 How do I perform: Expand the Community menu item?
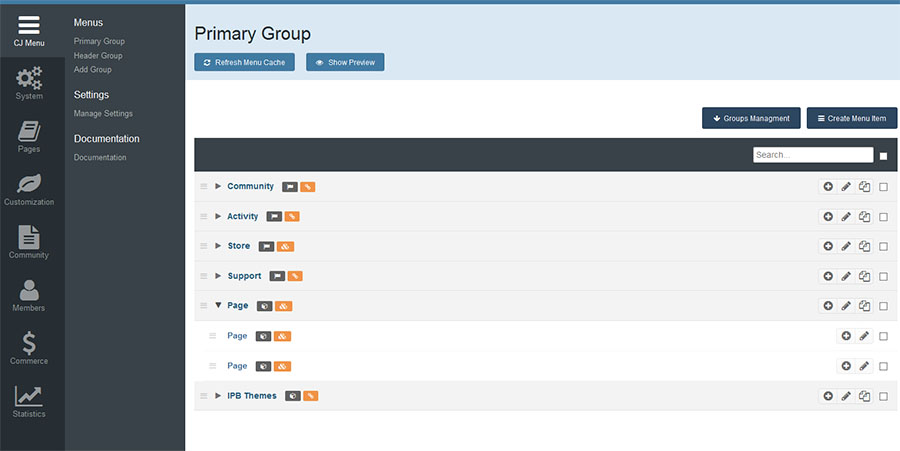pos(218,187)
